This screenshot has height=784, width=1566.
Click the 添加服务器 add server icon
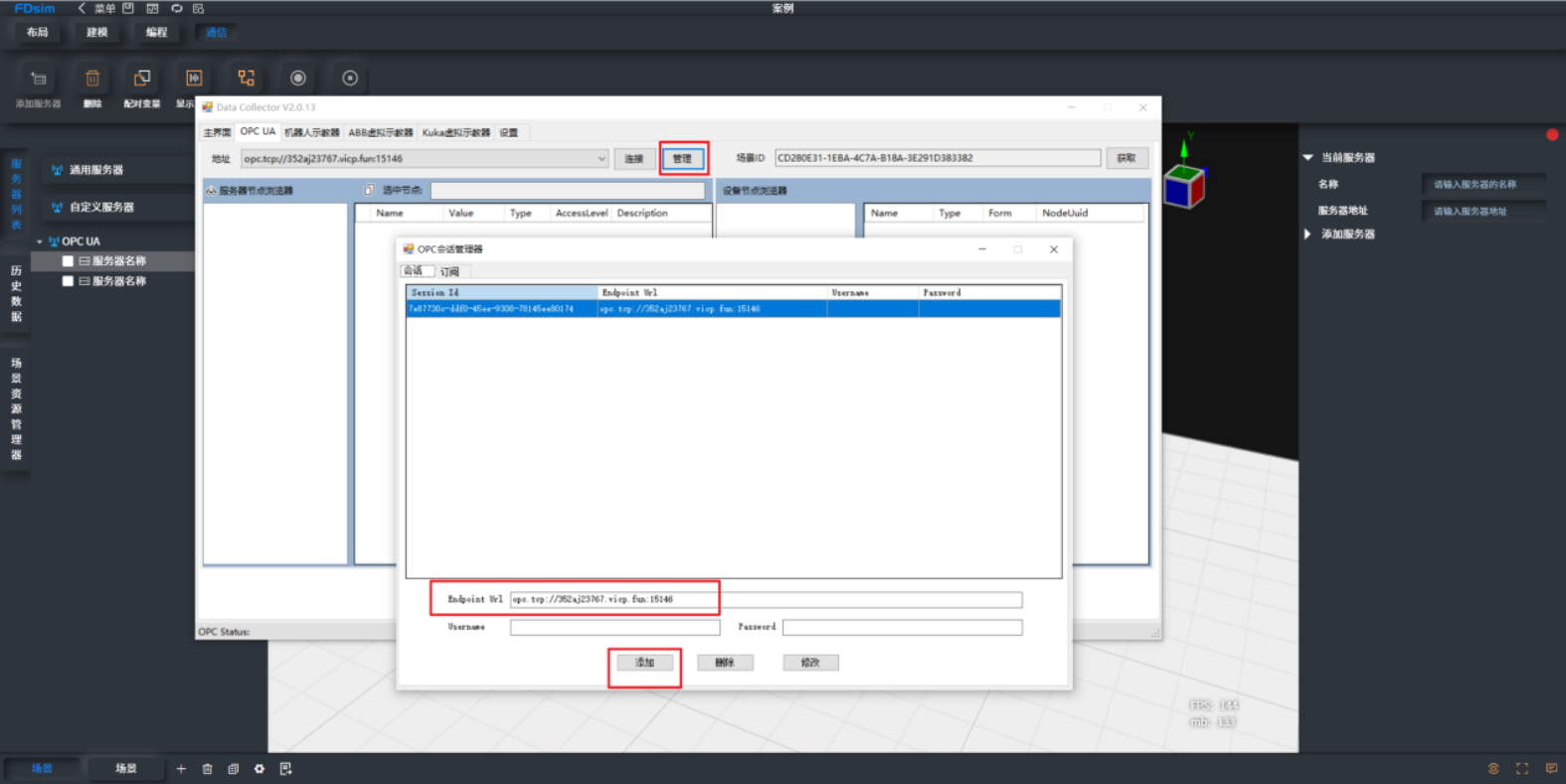pos(39,78)
